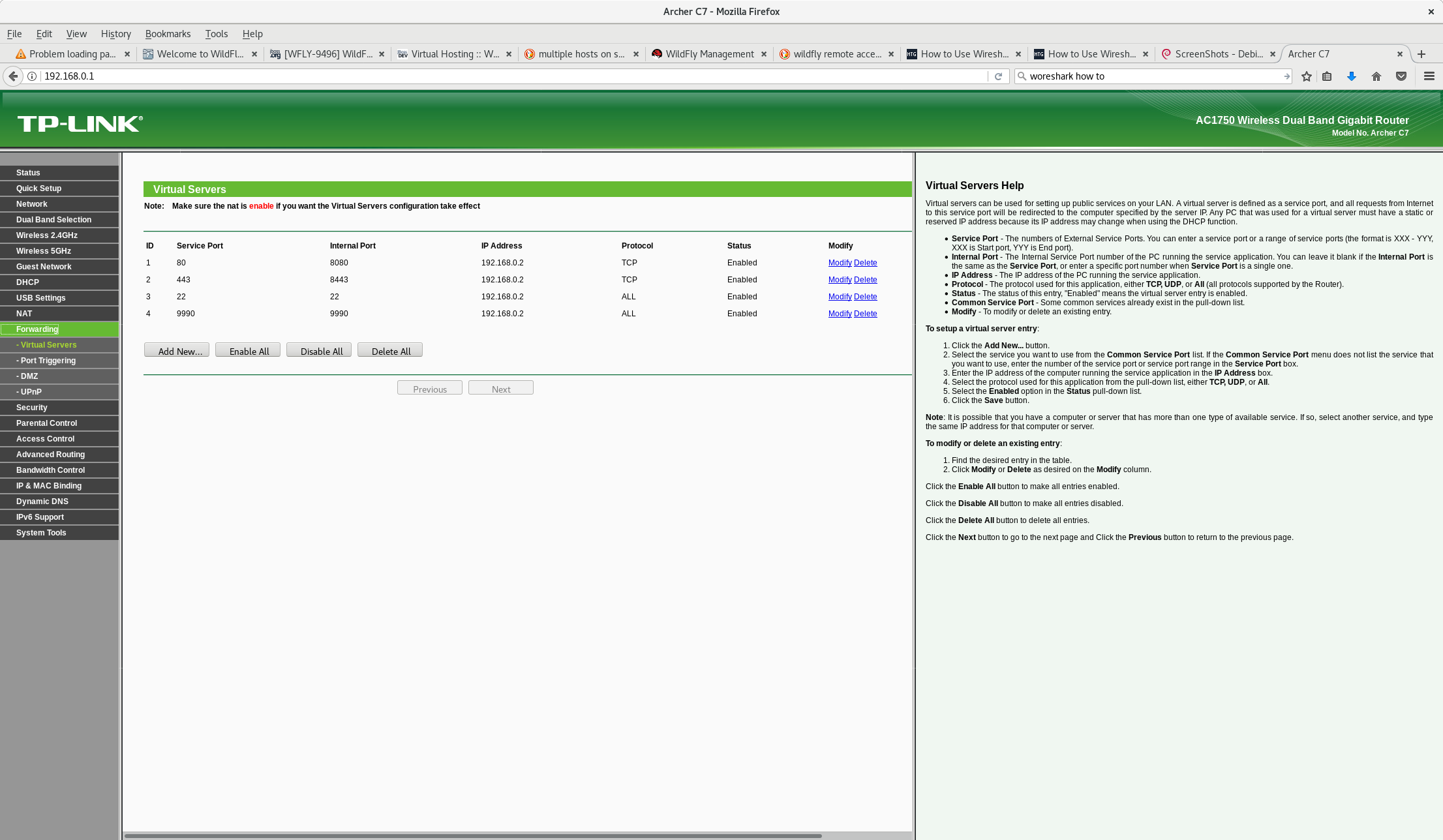1443x840 pixels.
Task: Go to the Firefox home icon
Action: click(x=1376, y=76)
